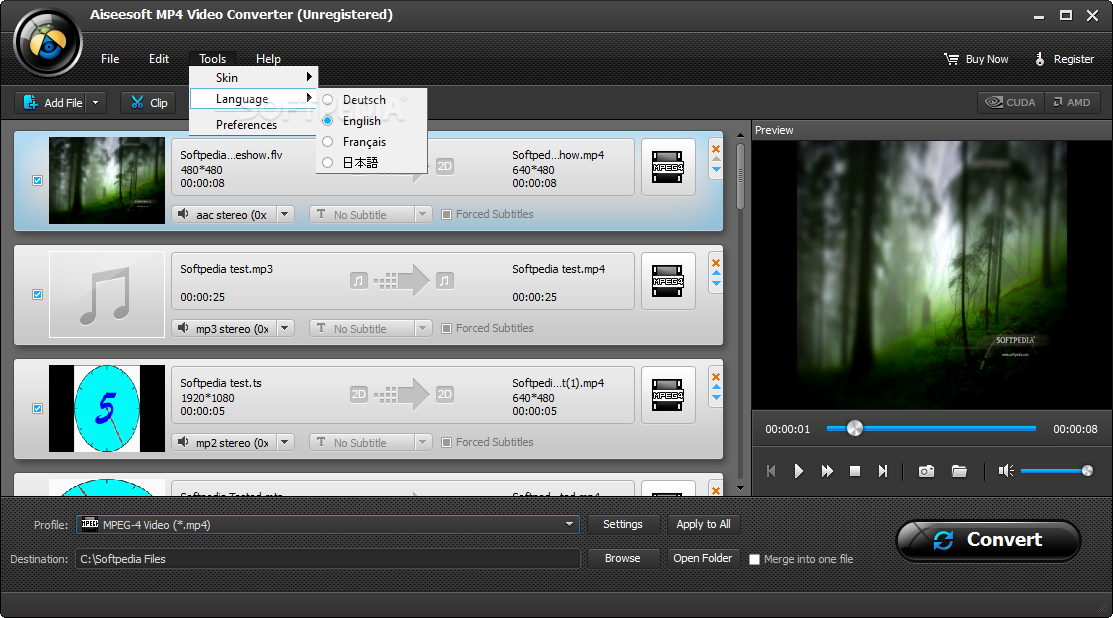Click the Open Folder button
Screen dimensions: 1113x618
pos(703,558)
